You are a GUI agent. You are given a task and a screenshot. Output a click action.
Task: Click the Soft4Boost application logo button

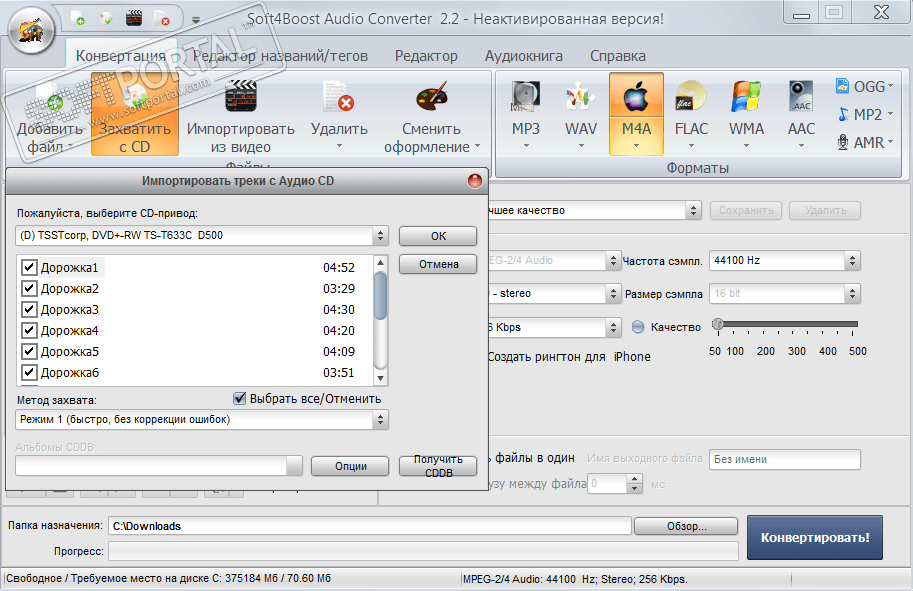click(x=32, y=30)
